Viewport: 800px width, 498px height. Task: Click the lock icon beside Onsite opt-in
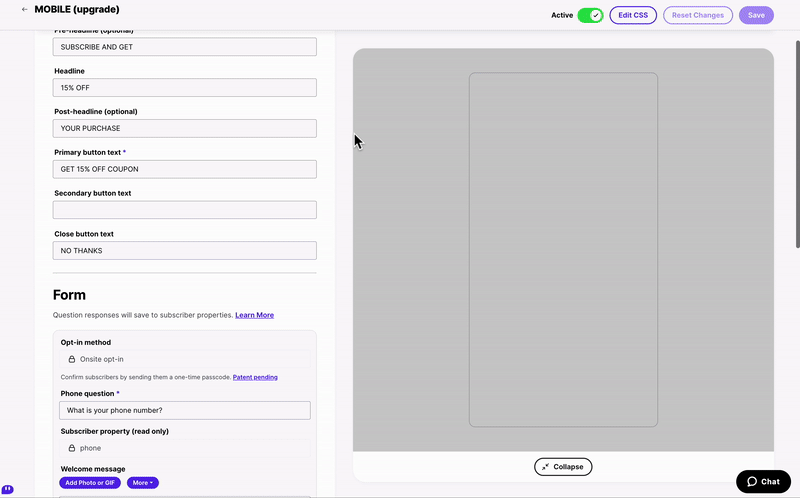click(x=72, y=359)
